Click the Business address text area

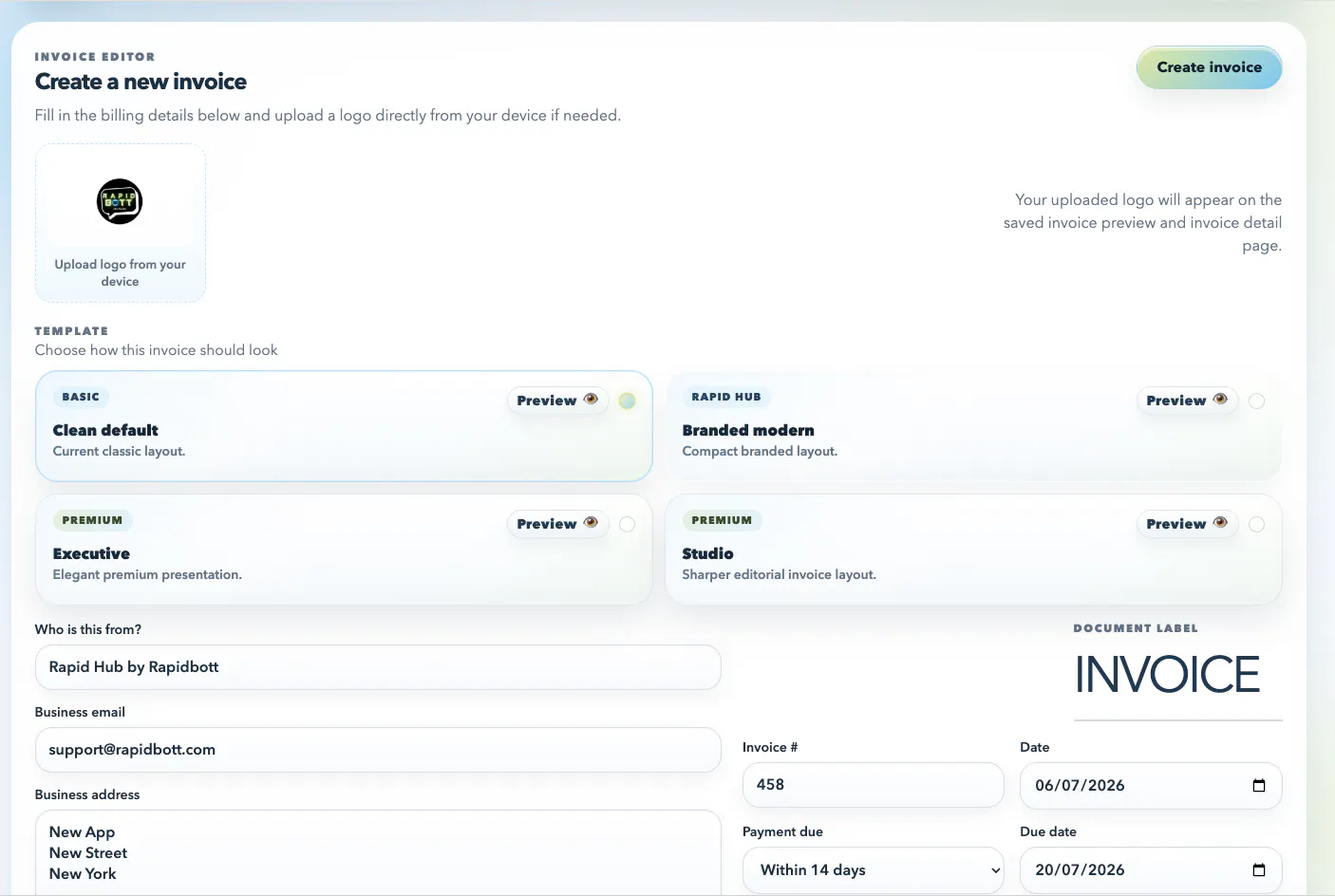(x=378, y=852)
